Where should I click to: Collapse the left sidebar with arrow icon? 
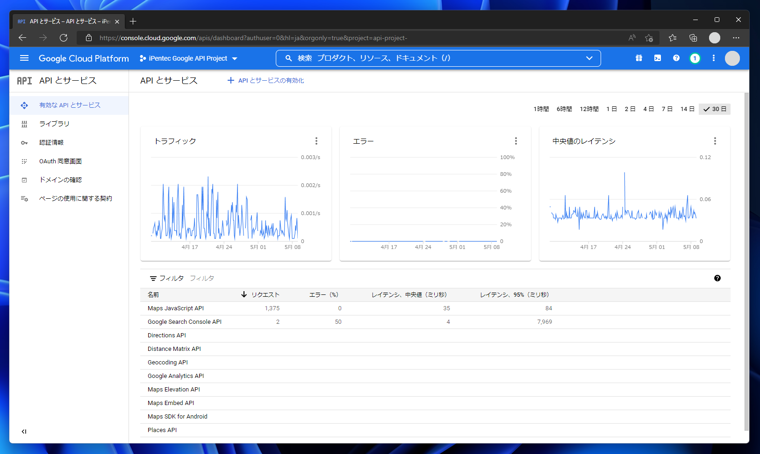pos(24,431)
